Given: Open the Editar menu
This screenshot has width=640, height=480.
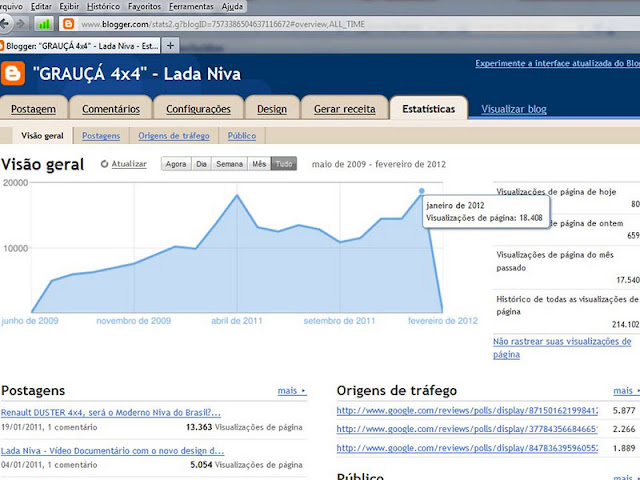Looking at the screenshot, I should click(41, 7).
